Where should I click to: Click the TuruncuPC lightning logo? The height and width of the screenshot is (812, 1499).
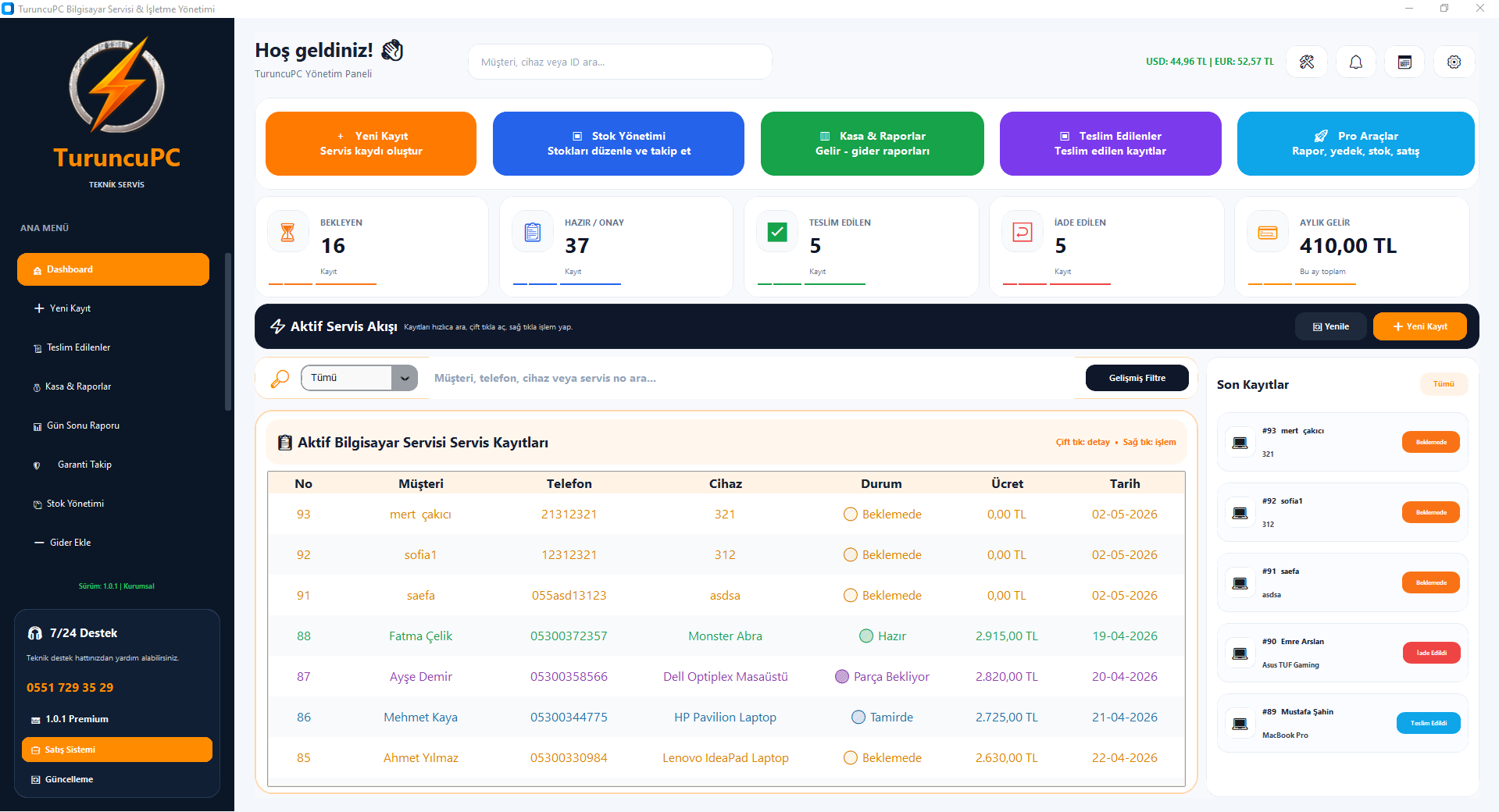(117, 84)
